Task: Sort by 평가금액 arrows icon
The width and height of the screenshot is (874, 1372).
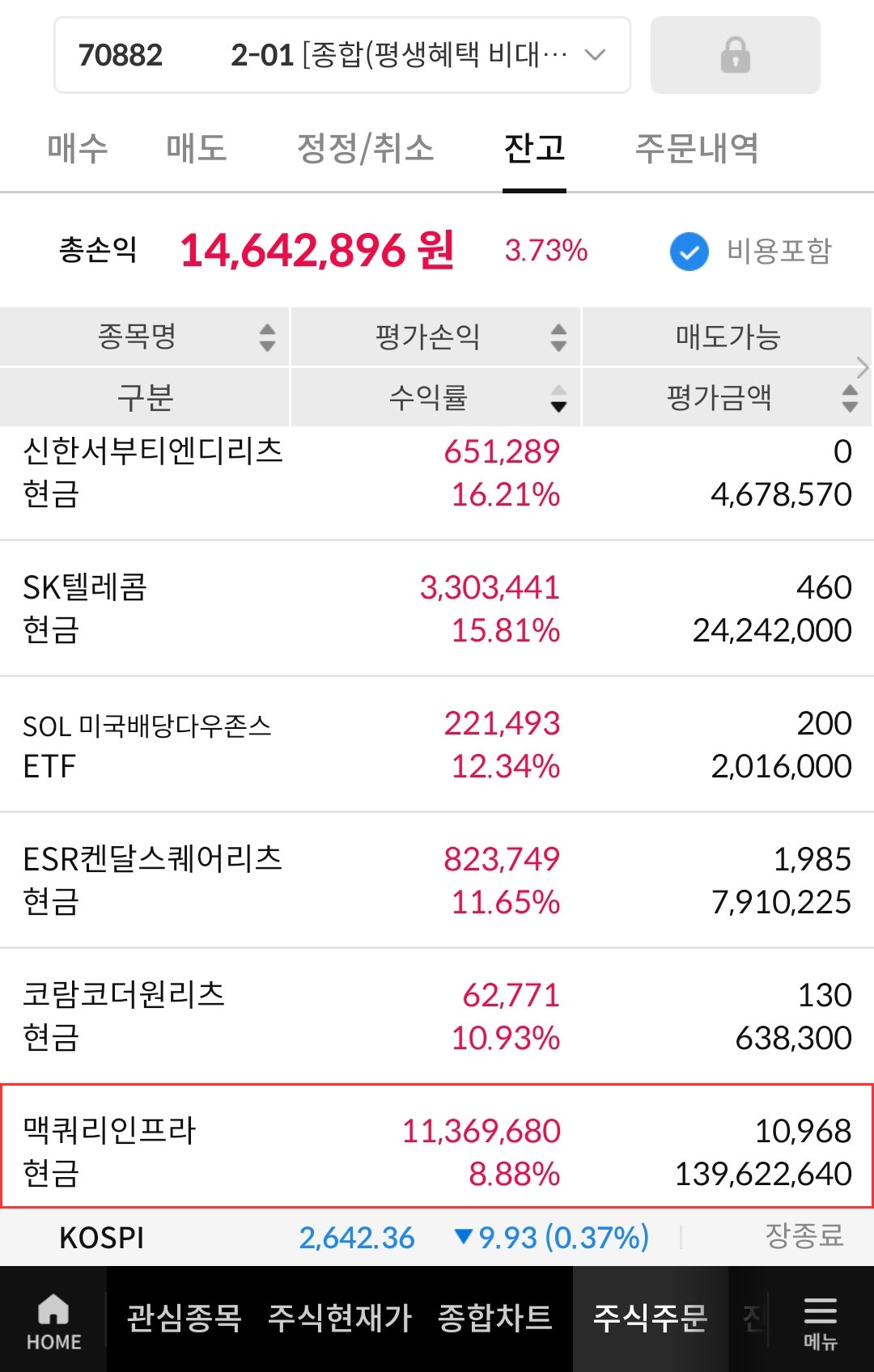Action: pos(850,398)
